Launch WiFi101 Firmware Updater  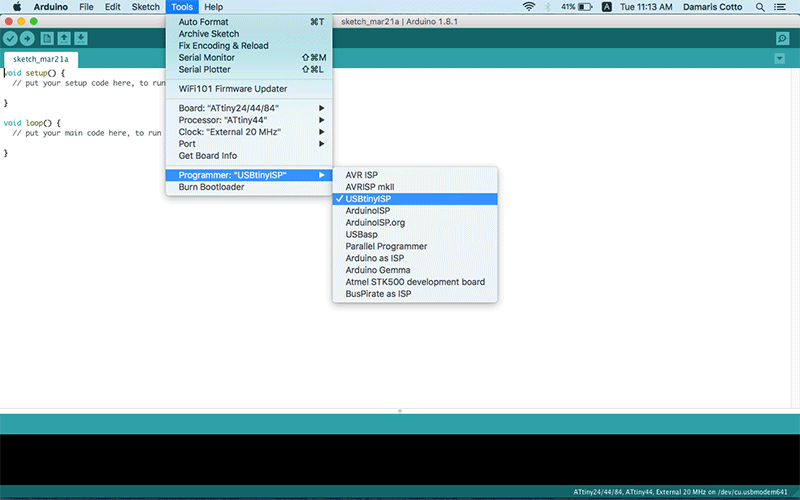[x=249, y=89]
